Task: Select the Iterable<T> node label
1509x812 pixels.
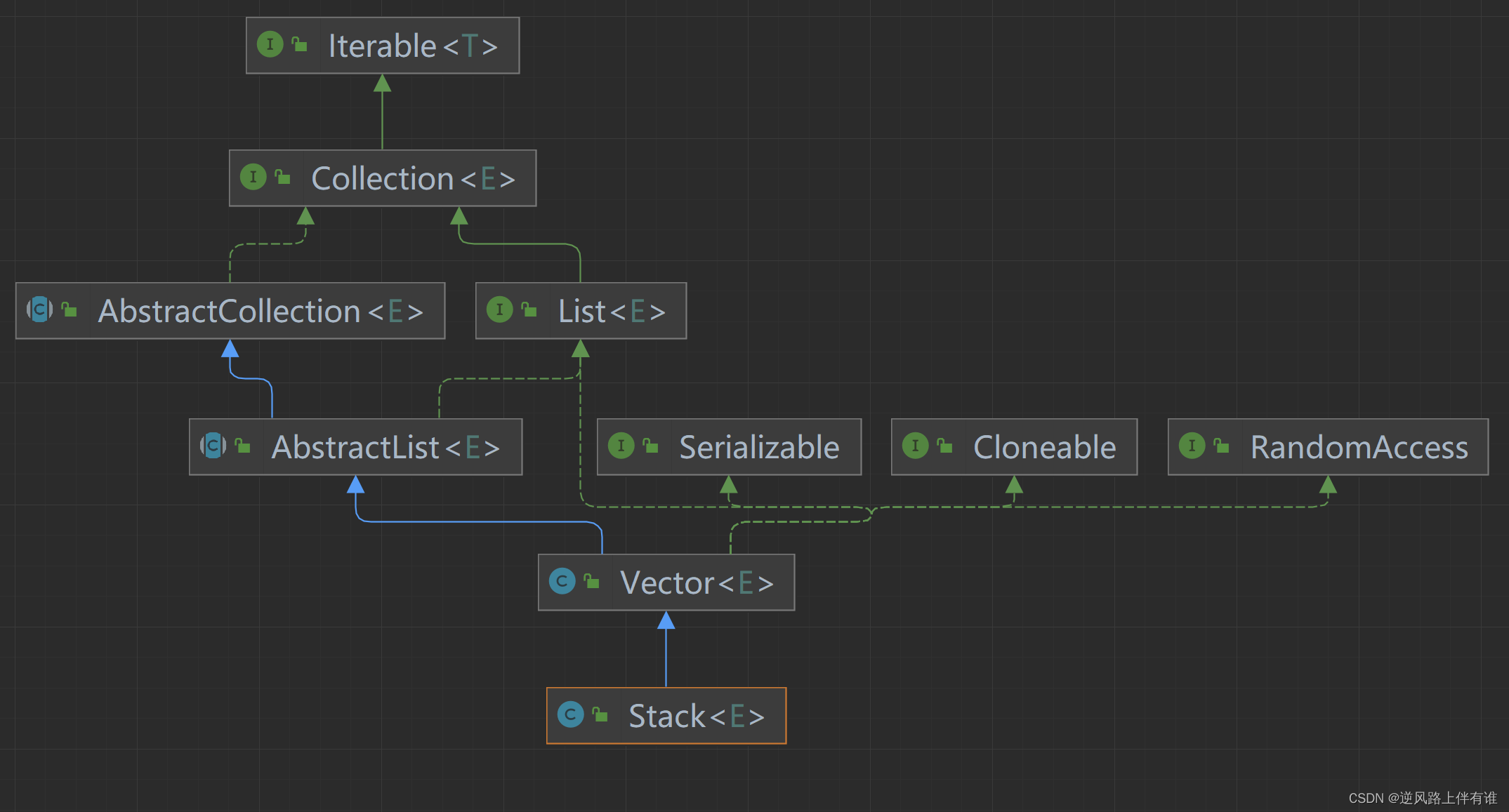Action: (x=413, y=46)
